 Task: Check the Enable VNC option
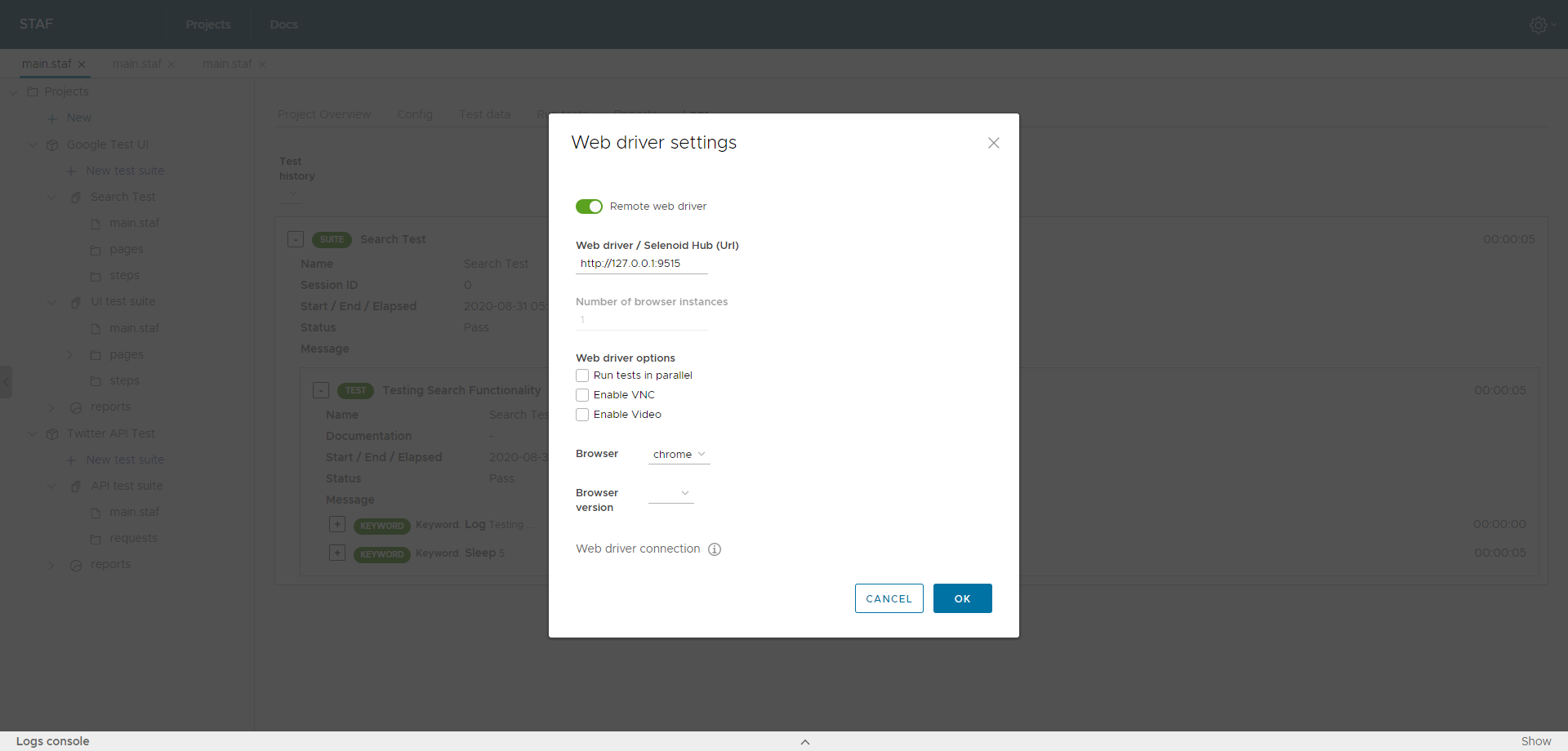coord(582,395)
